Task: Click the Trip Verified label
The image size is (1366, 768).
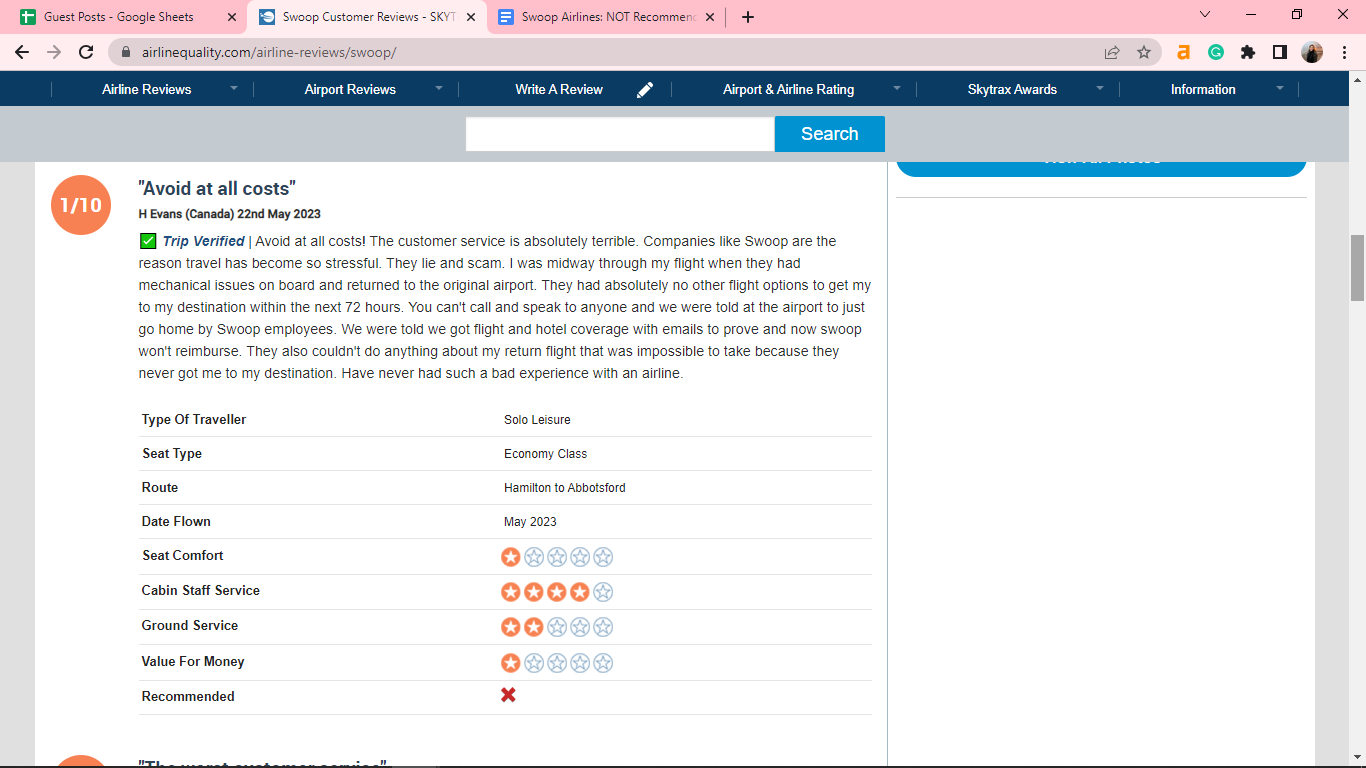Action: tap(203, 241)
